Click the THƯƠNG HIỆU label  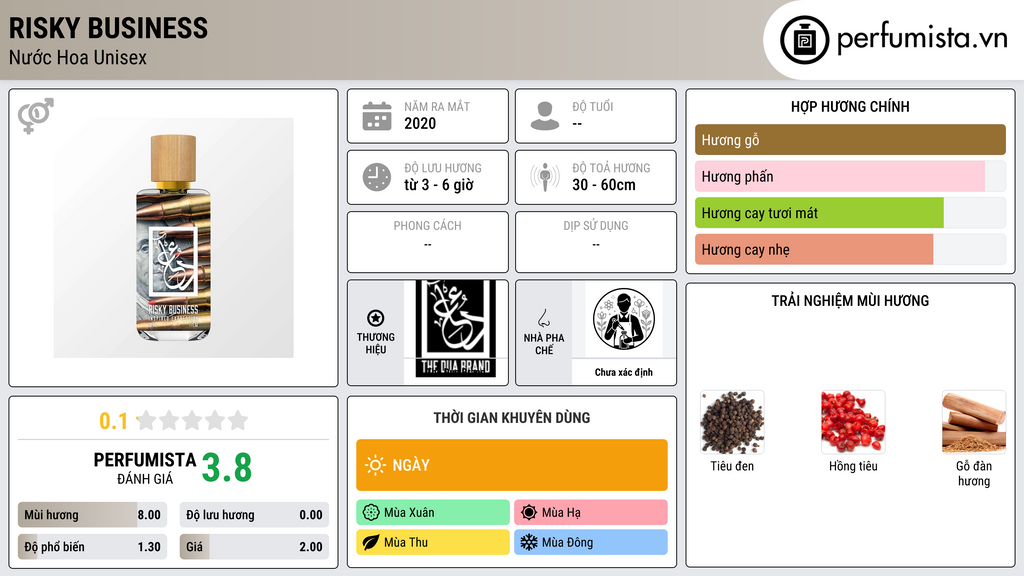click(x=376, y=344)
